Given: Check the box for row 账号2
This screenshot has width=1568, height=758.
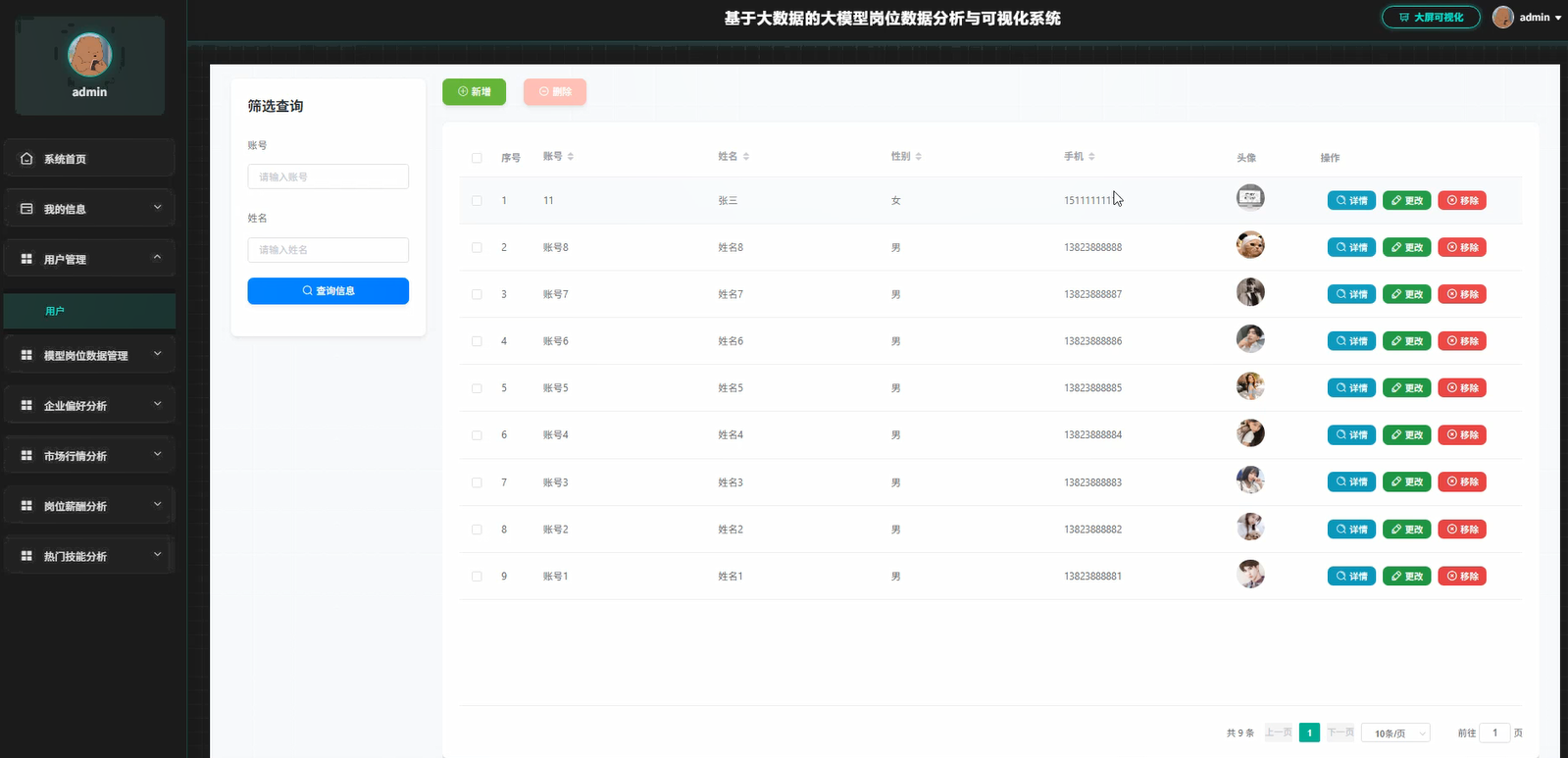Looking at the screenshot, I should [x=477, y=530].
